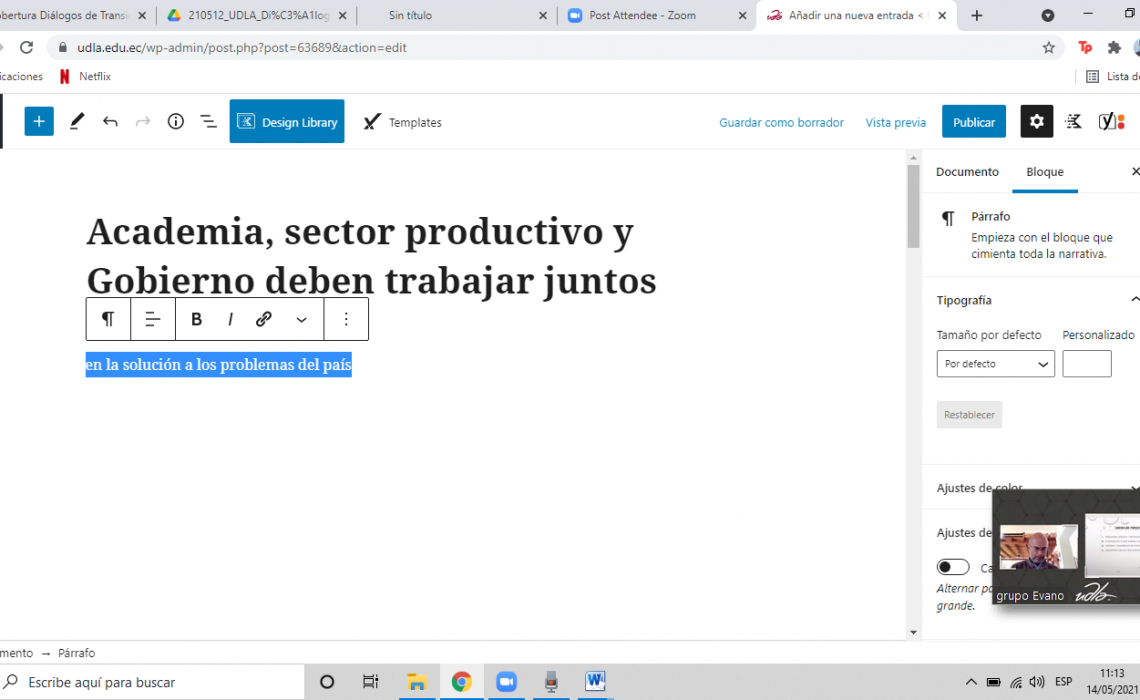Open paragraph block options three-dot menu
Viewport: 1140px width, 700px height.
(x=346, y=319)
